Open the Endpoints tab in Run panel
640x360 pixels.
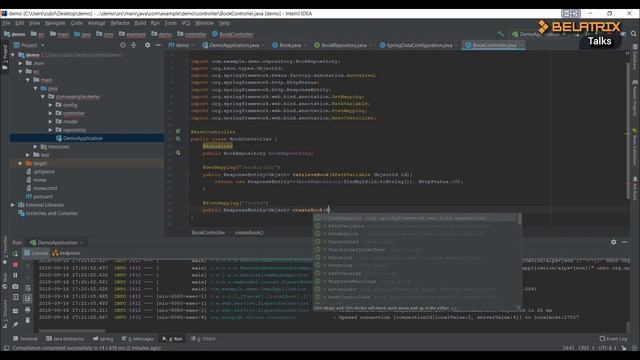(x=66, y=253)
